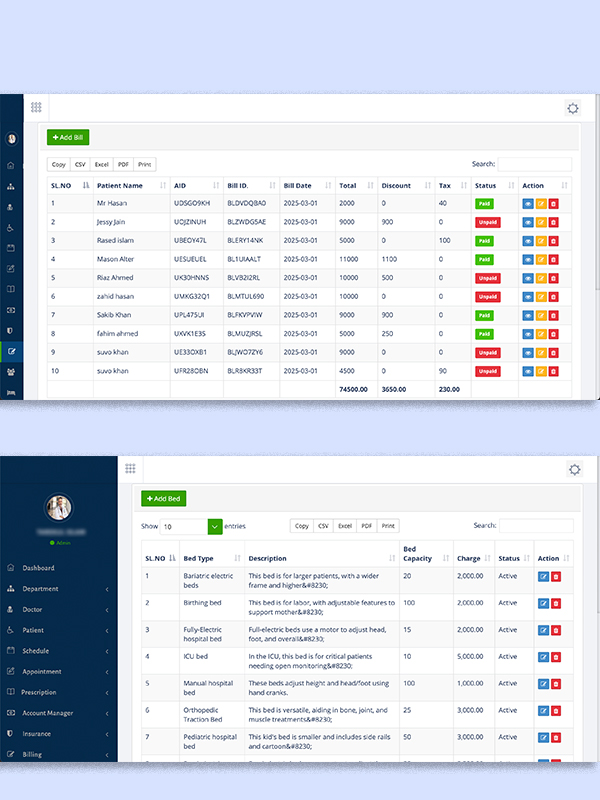The width and height of the screenshot is (600, 800).
Task: Click the Add Bill button
Action: pos(68,137)
